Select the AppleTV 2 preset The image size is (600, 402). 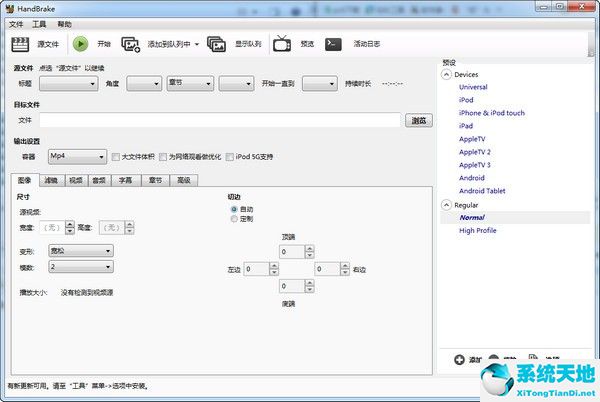pos(474,152)
